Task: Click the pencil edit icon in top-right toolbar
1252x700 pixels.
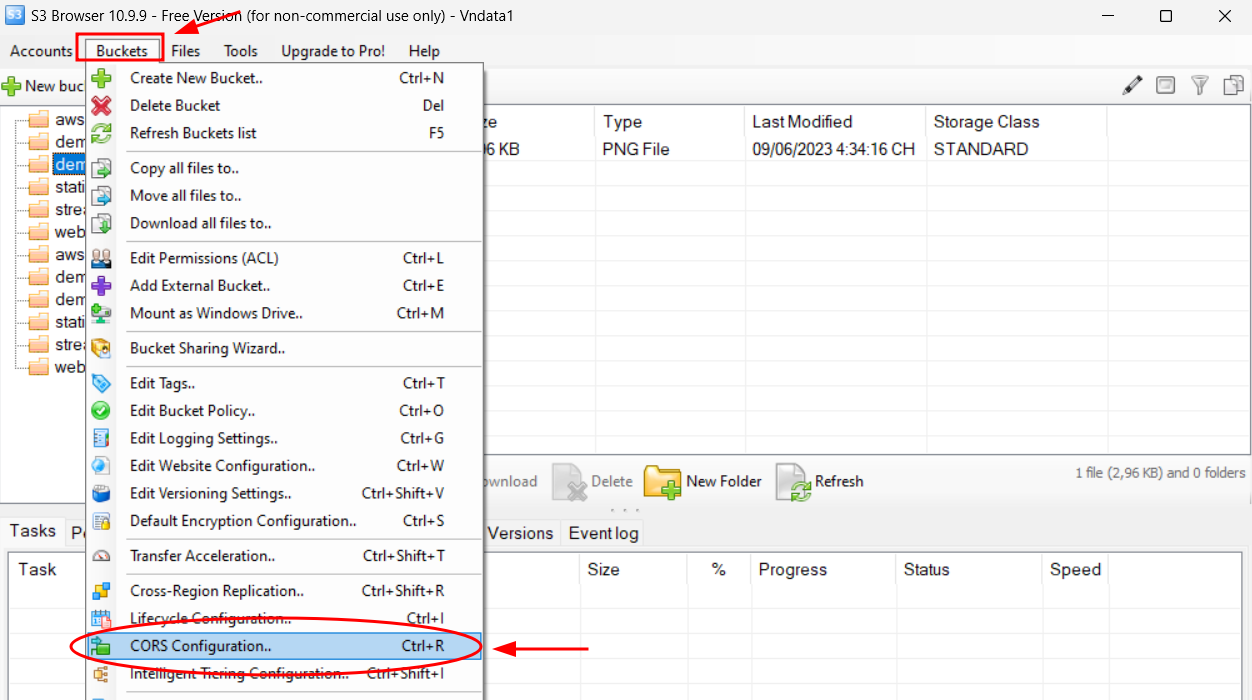Action: click(x=1132, y=86)
